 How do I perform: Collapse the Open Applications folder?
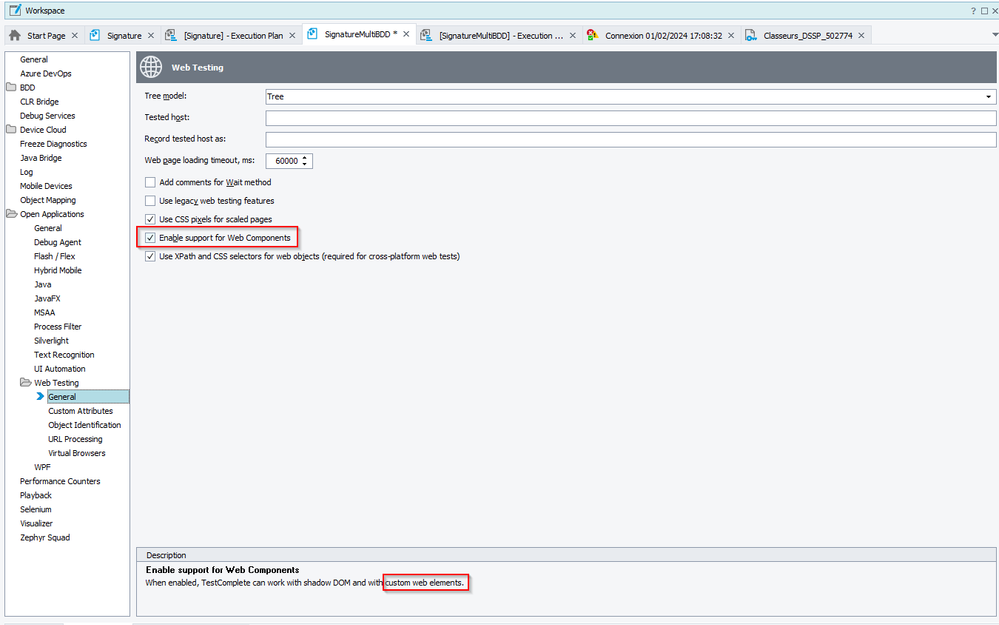(11, 214)
